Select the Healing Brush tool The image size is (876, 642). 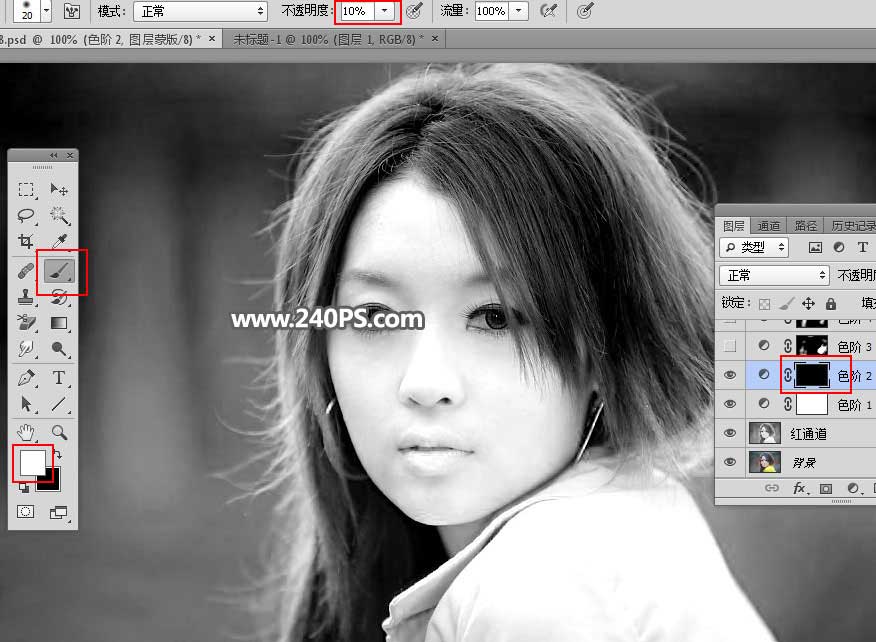pos(26,272)
